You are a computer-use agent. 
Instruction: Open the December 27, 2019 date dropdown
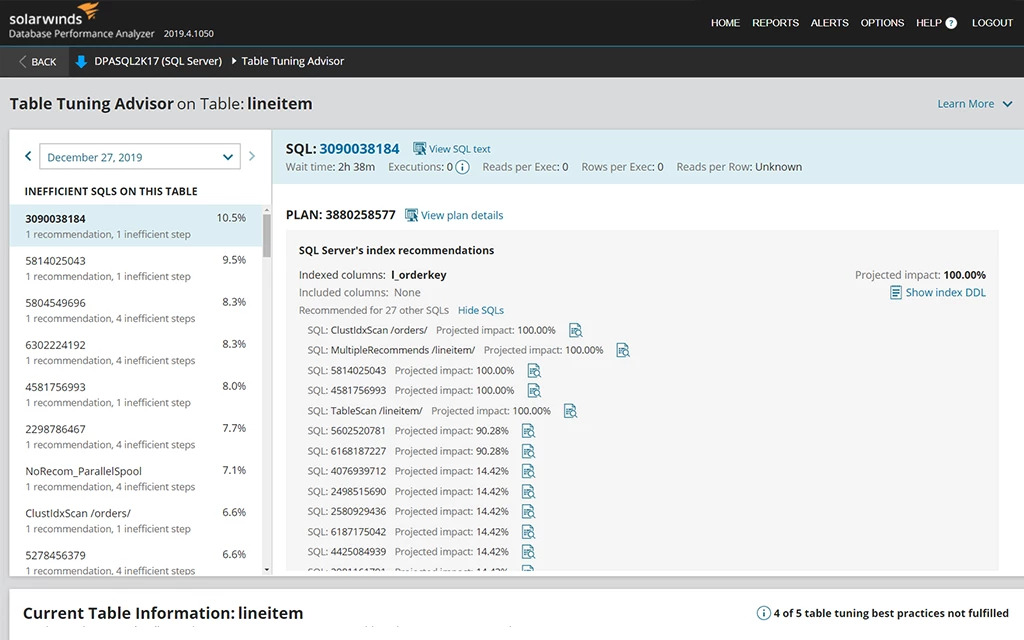[x=140, y=157]
